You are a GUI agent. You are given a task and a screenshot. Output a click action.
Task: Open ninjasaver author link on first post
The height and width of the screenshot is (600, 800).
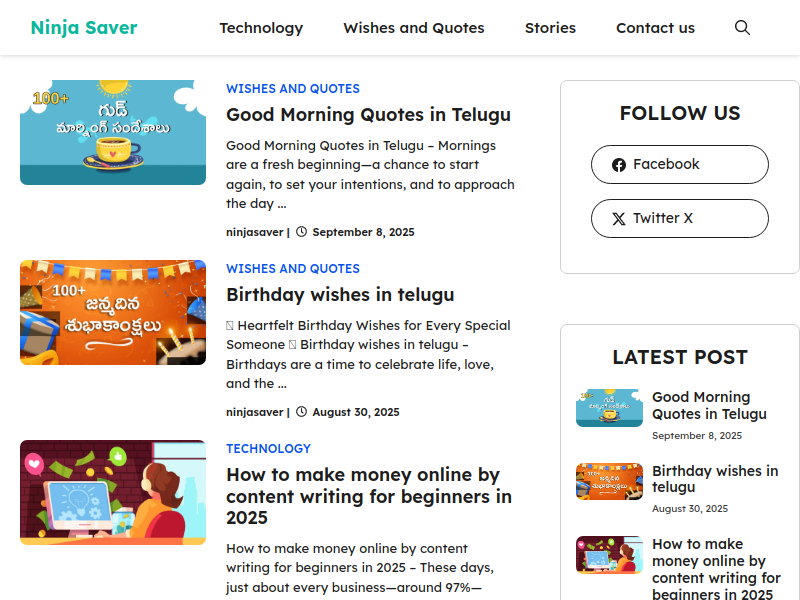[x=254, y=232]
